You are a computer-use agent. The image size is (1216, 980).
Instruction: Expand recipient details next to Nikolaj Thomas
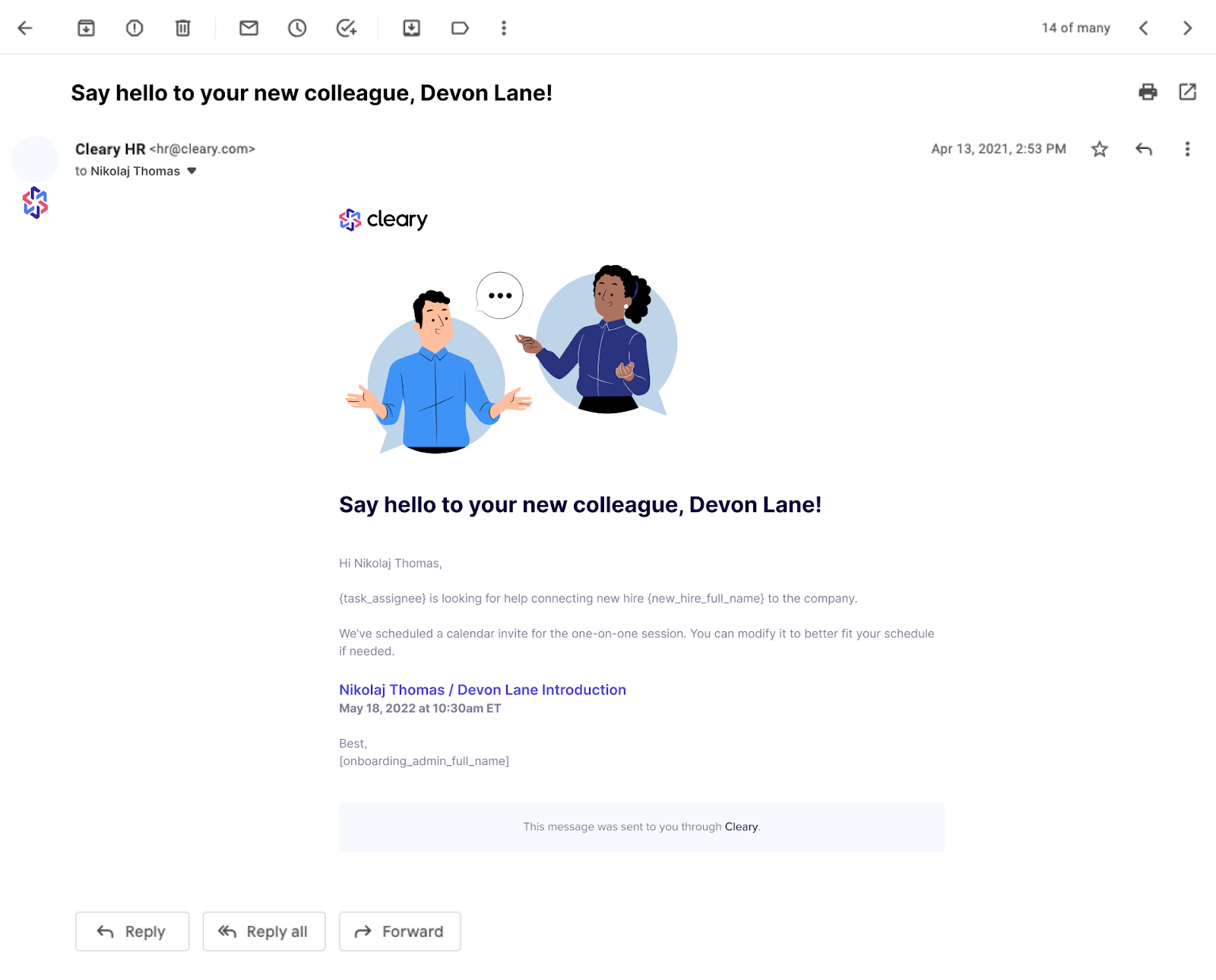point(192,171)
